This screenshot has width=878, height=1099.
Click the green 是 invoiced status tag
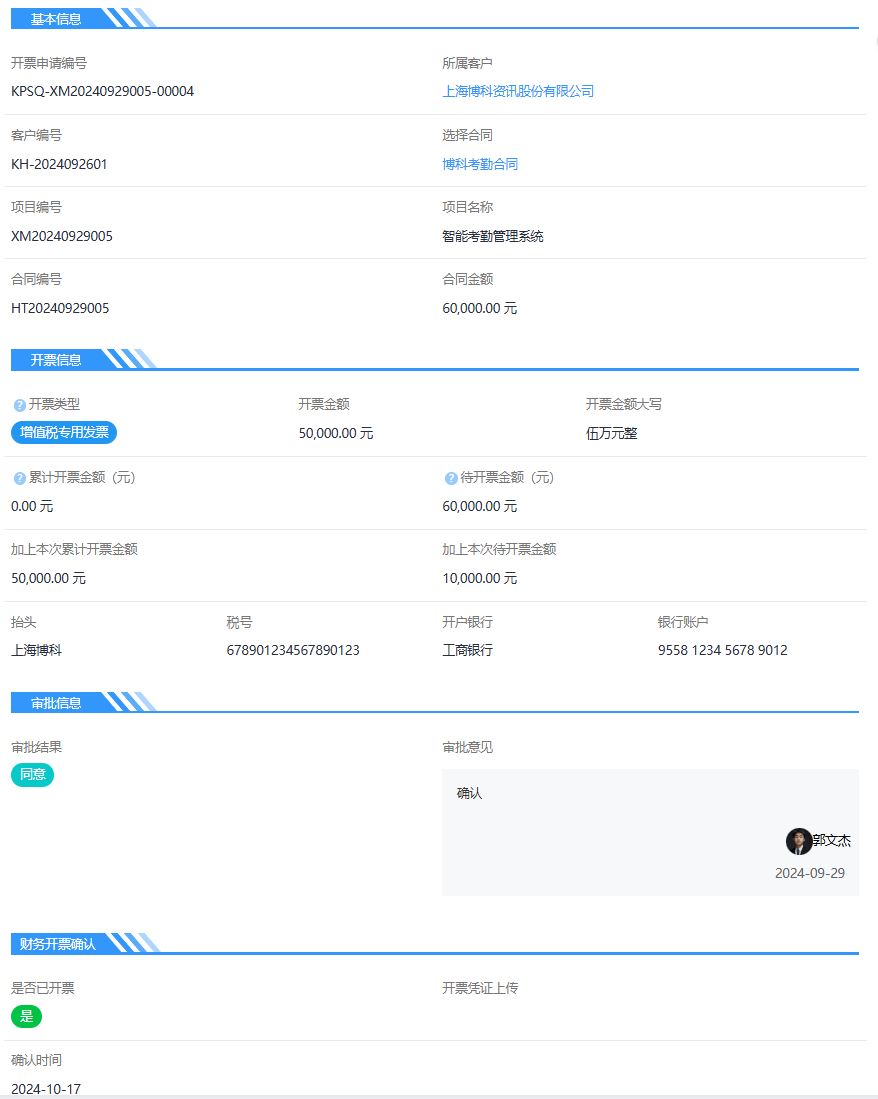pyautogui.click(x=26, y=1016)
